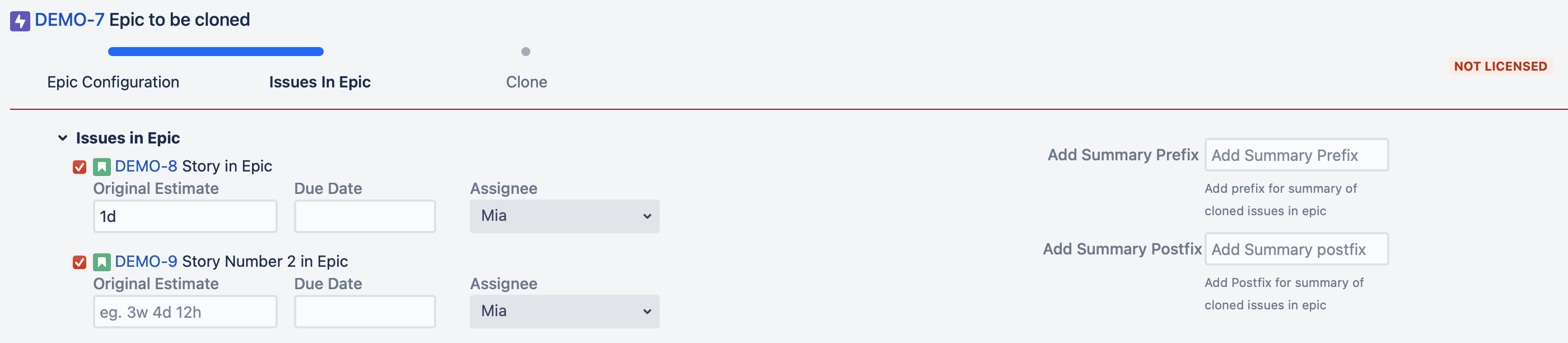Click the Clone step dot indicator

526,52
